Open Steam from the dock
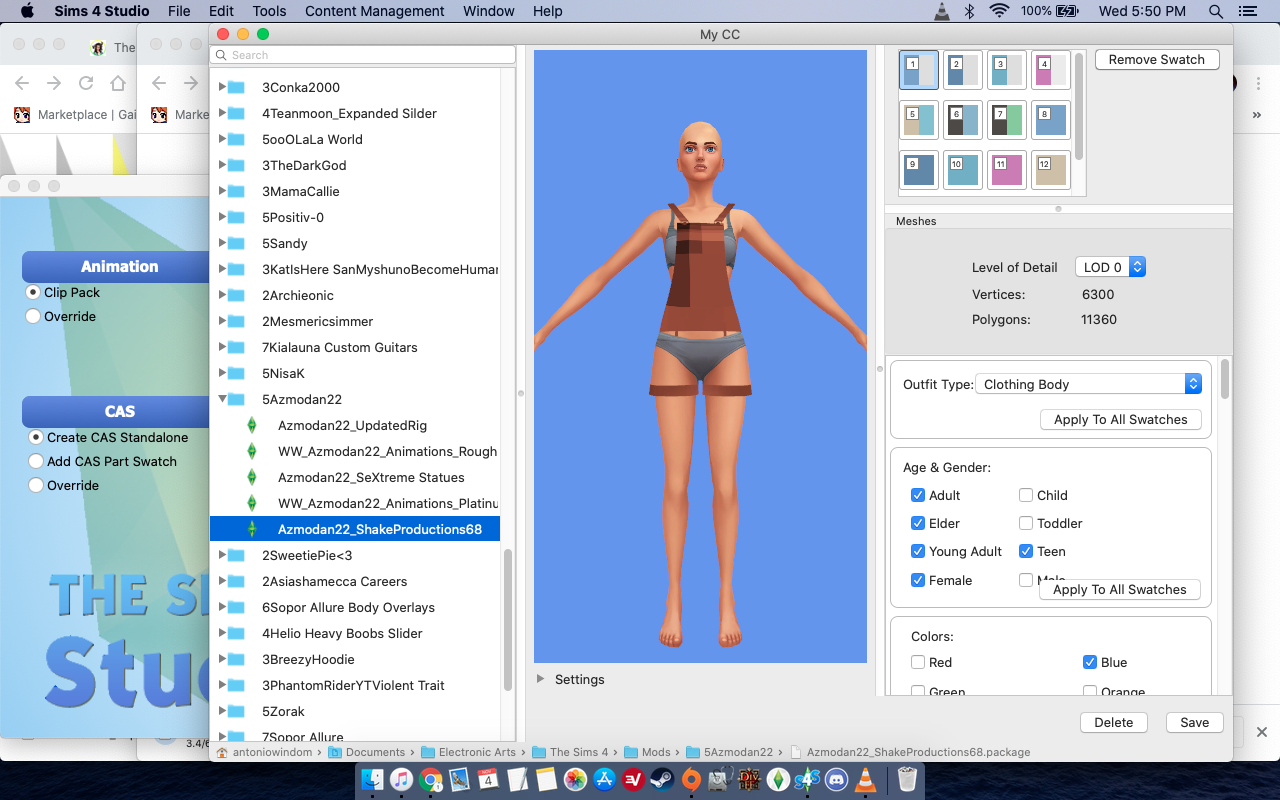The height and width of the screenshot is (800, 1280). [x=662, y=779]
